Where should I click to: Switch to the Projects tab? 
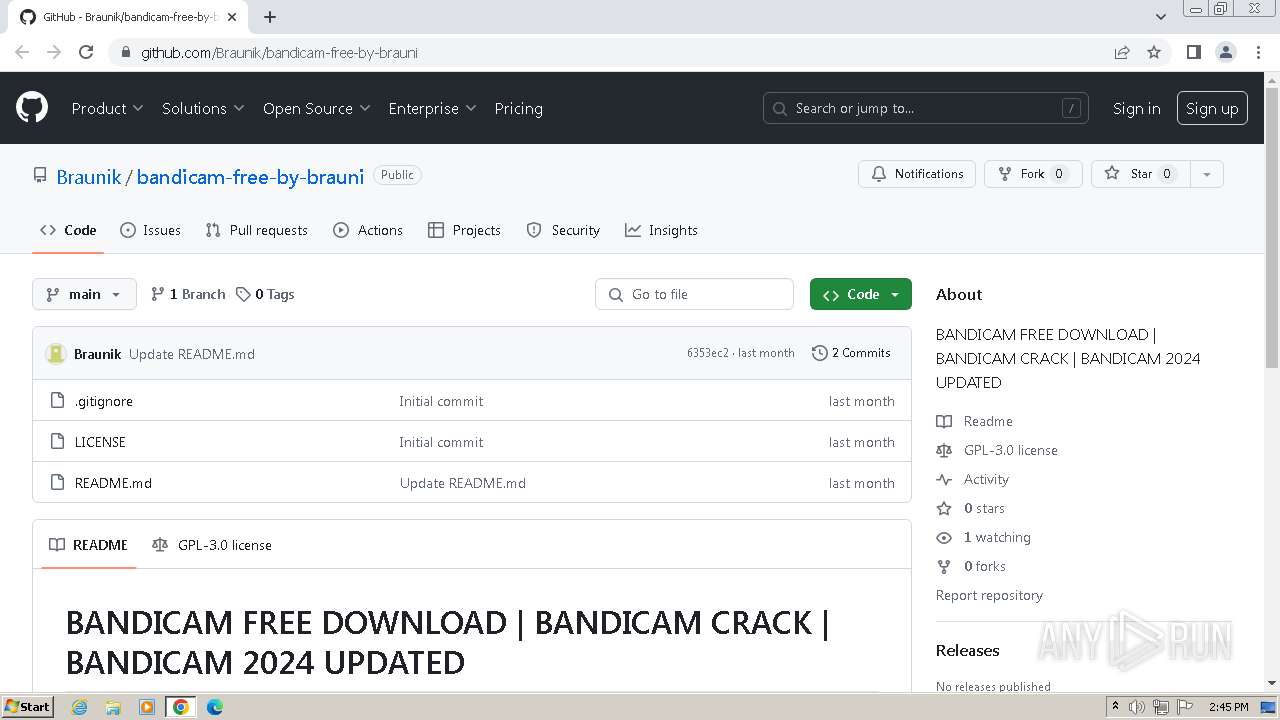[x=464, y=230]
